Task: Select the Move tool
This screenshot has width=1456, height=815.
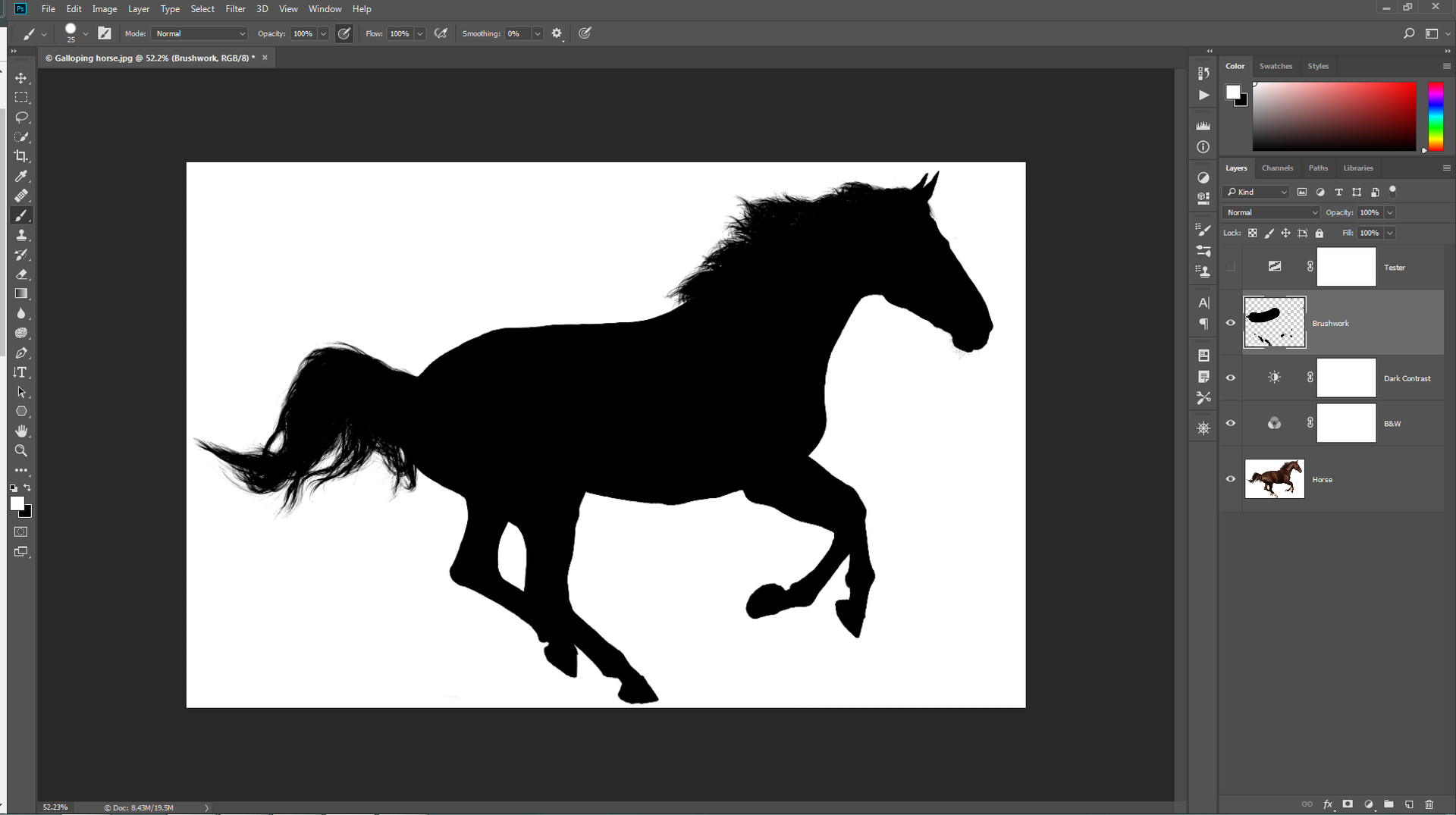Action: click(x=21, y=77)
